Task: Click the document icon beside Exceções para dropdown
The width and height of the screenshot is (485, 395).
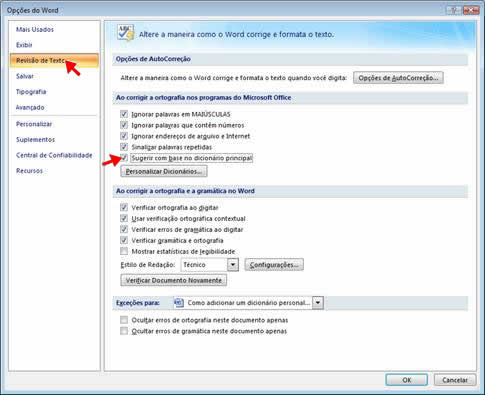Action: coord(179,303)
